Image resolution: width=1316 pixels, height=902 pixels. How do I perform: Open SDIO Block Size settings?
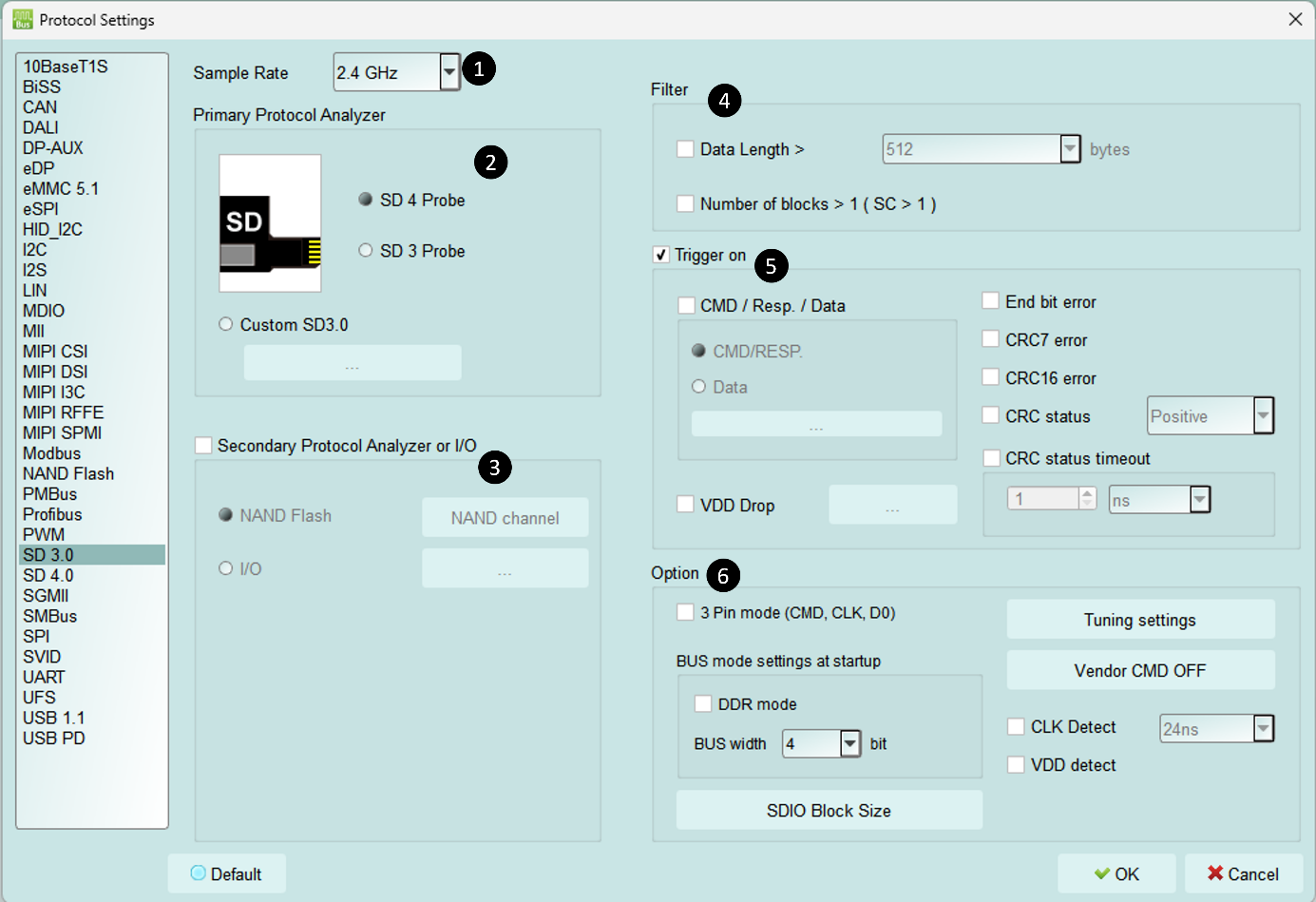[x=829, y=810]
